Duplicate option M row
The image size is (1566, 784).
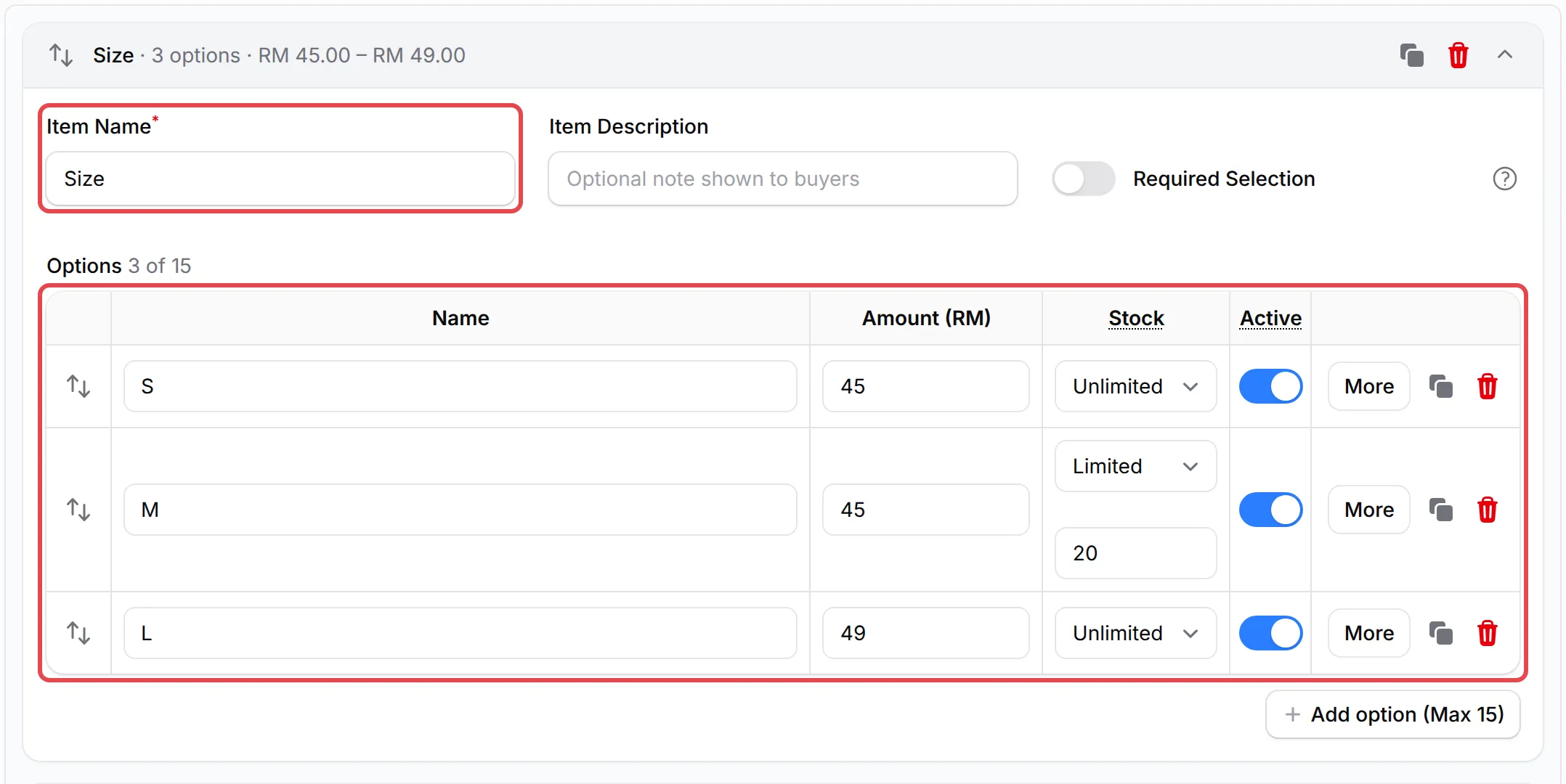(1441, 510)
